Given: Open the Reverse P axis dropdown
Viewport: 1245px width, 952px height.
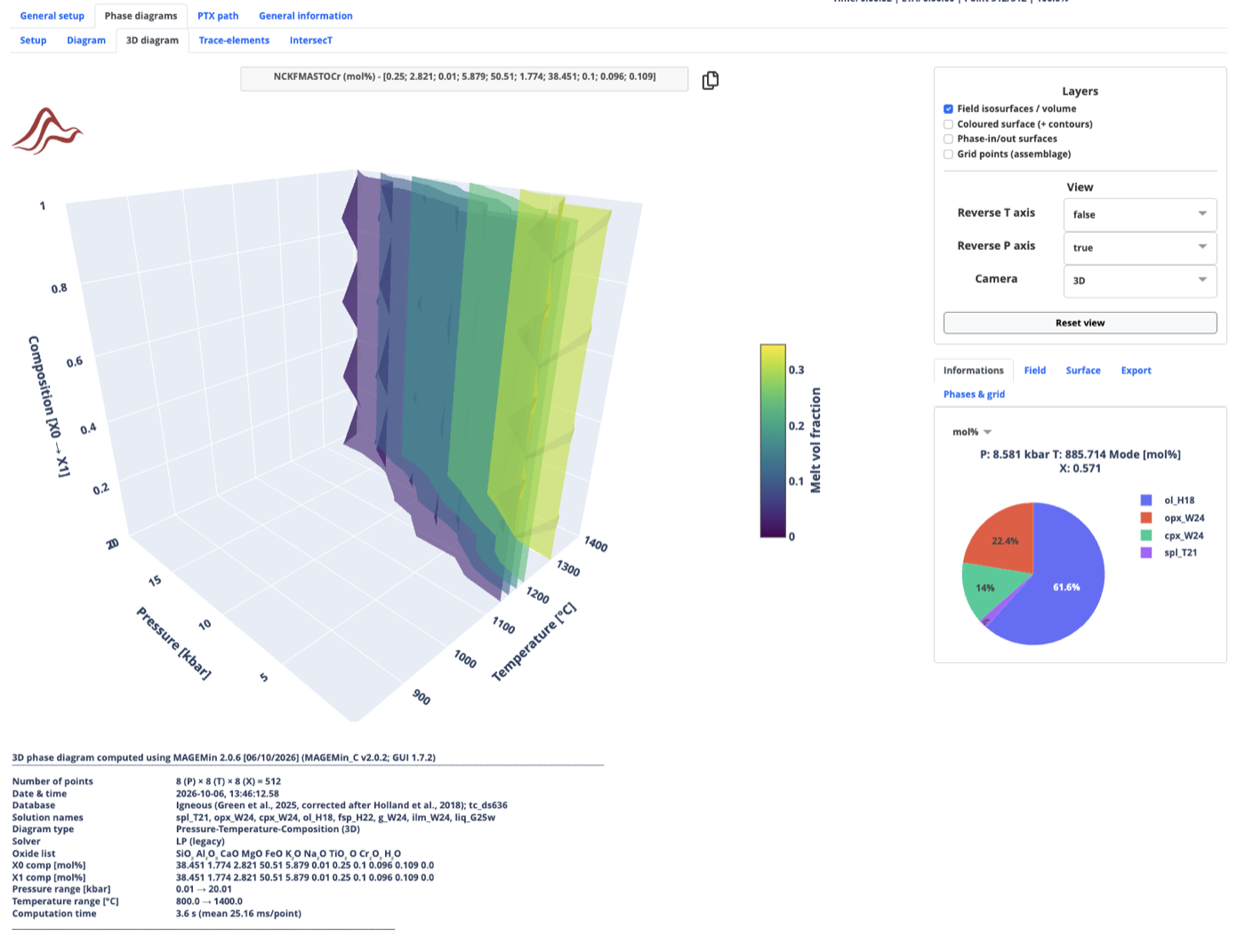Looking at the screenshot, I should [x=1139, y=248].
